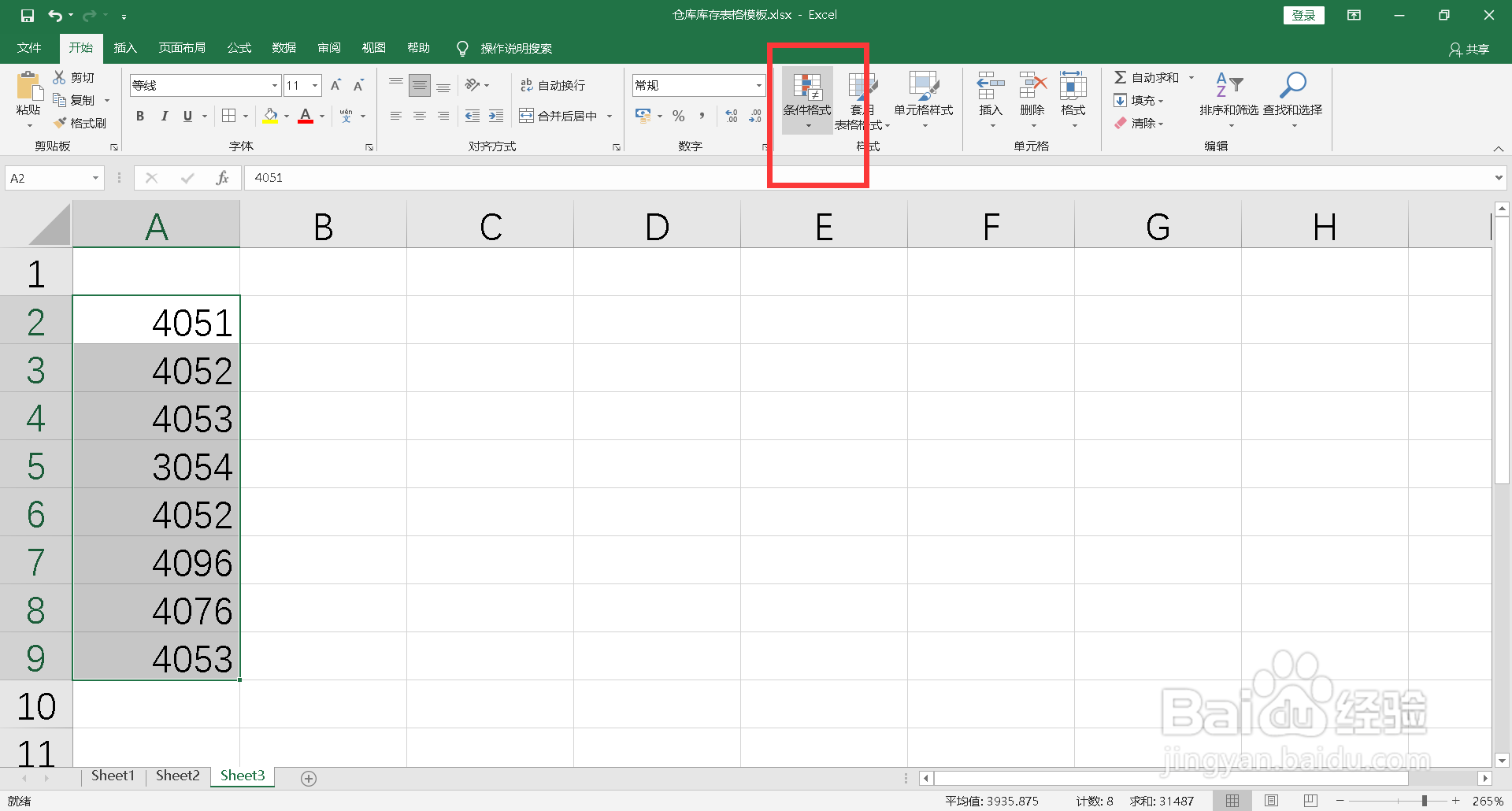Click the Increase Indent icon
This screenshot has height=811, width=1512.
[496, 116]
